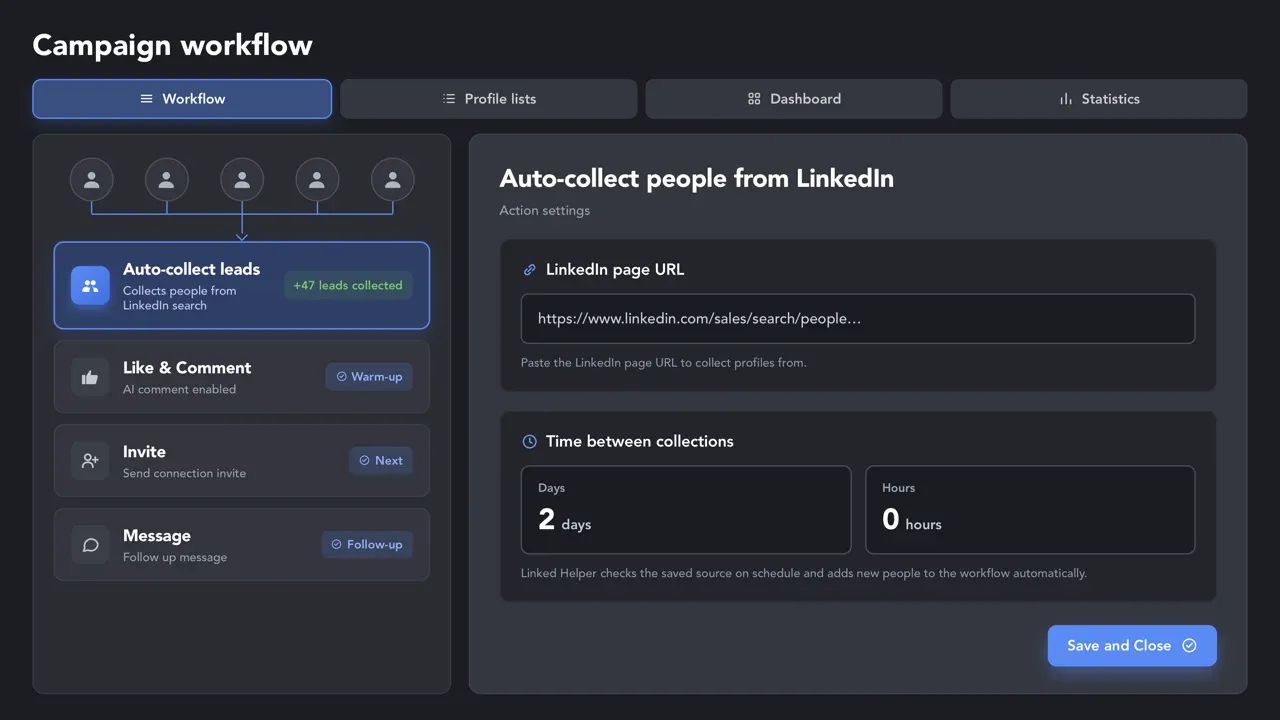1280x720 pixels.
Task: Select the Auto-collect leads workflow step
Action: (242, 285)
